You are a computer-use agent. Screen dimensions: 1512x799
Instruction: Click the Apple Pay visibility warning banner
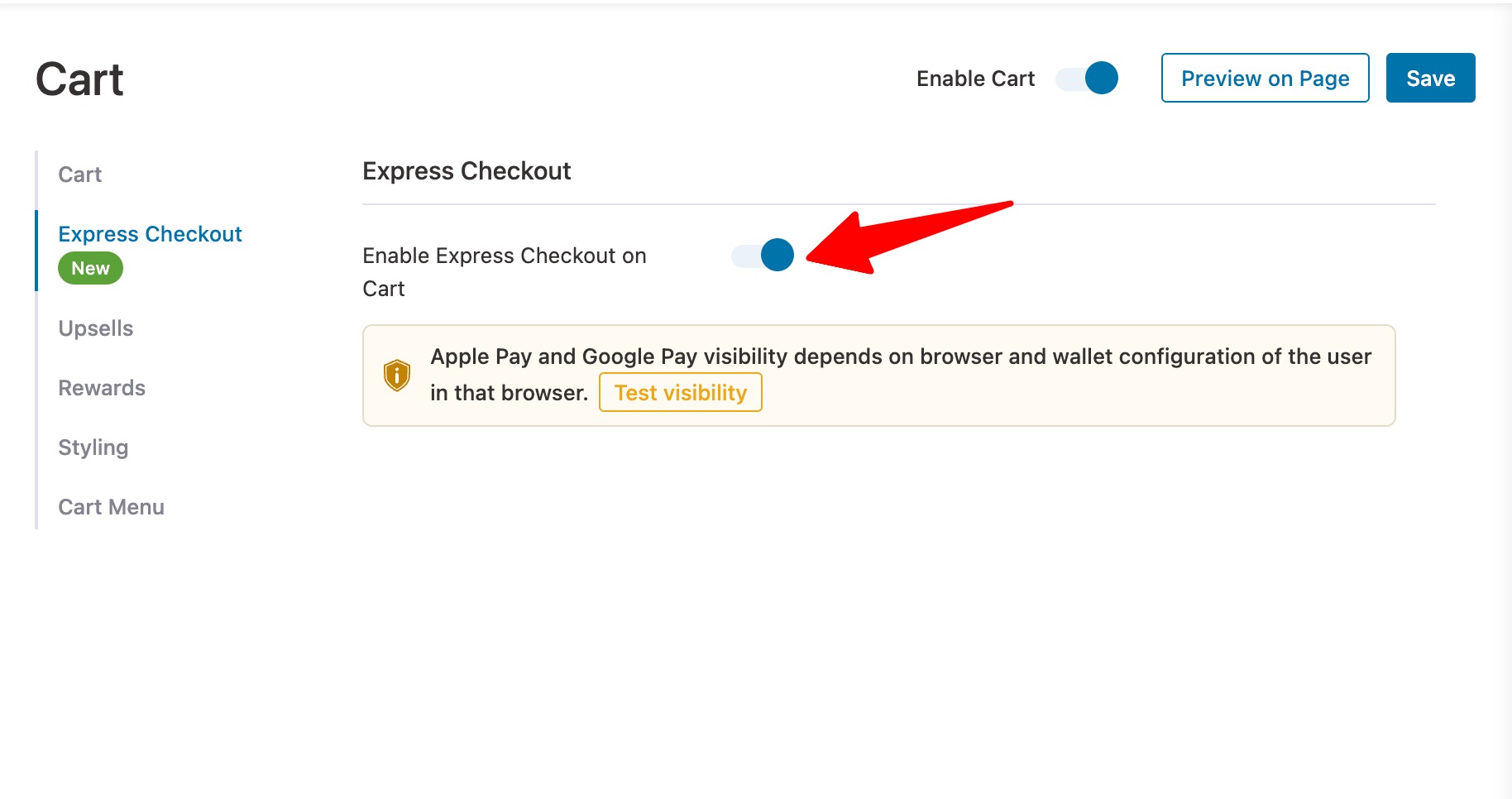pyautogui.click(x=878, y=376)
